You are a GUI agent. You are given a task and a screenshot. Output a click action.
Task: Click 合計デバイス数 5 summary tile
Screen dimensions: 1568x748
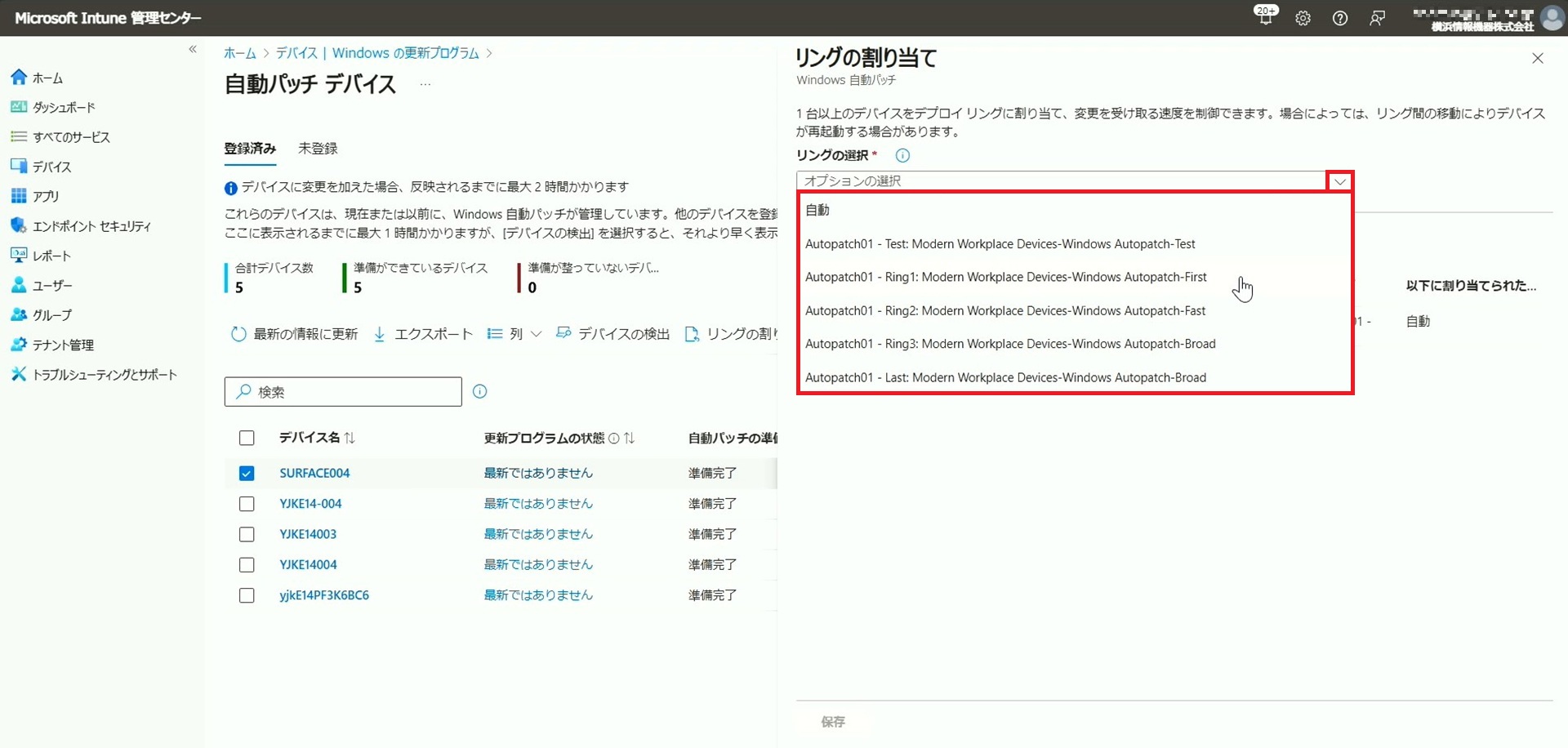pos(269,278)
